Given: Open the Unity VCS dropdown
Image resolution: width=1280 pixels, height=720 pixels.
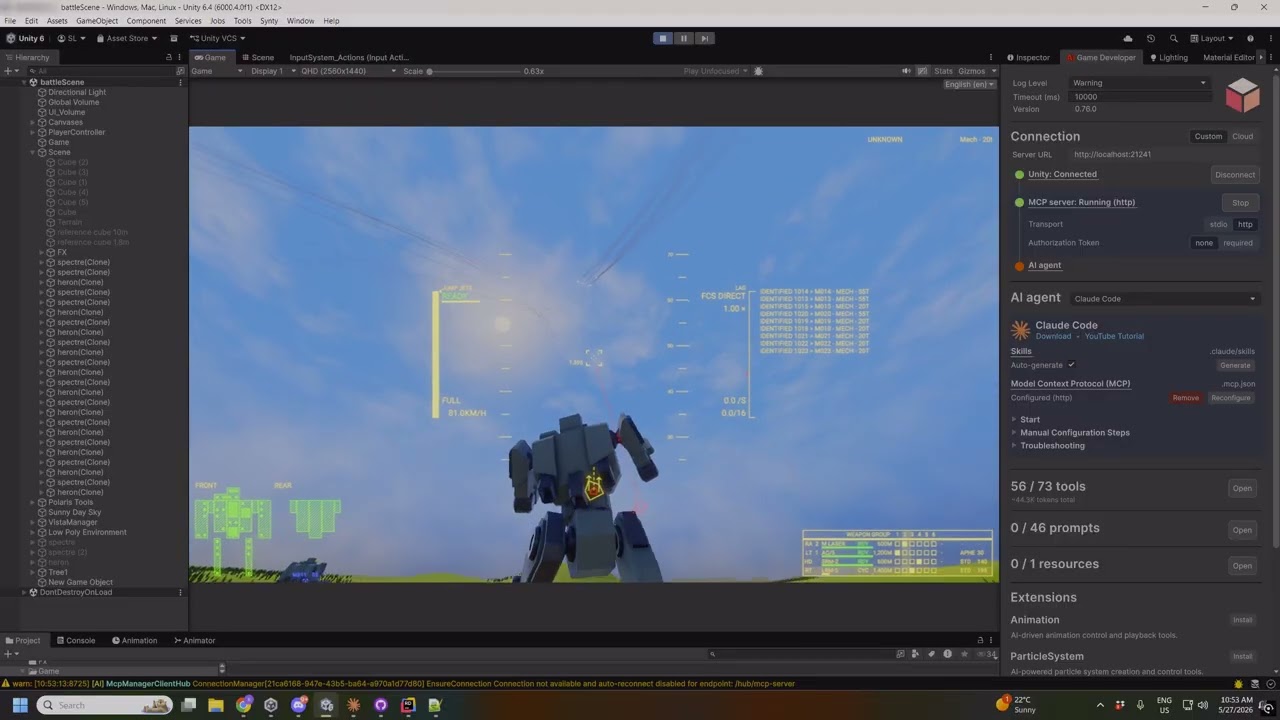Looking at the screenshot, I should 218,38.
